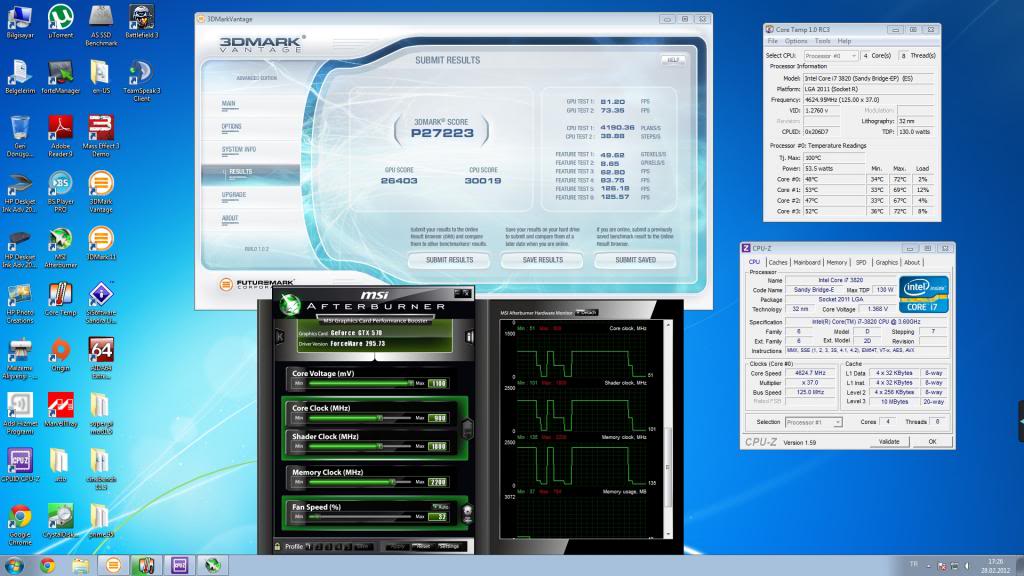Open the uTorrent desktop shortcut

(61, 22)
